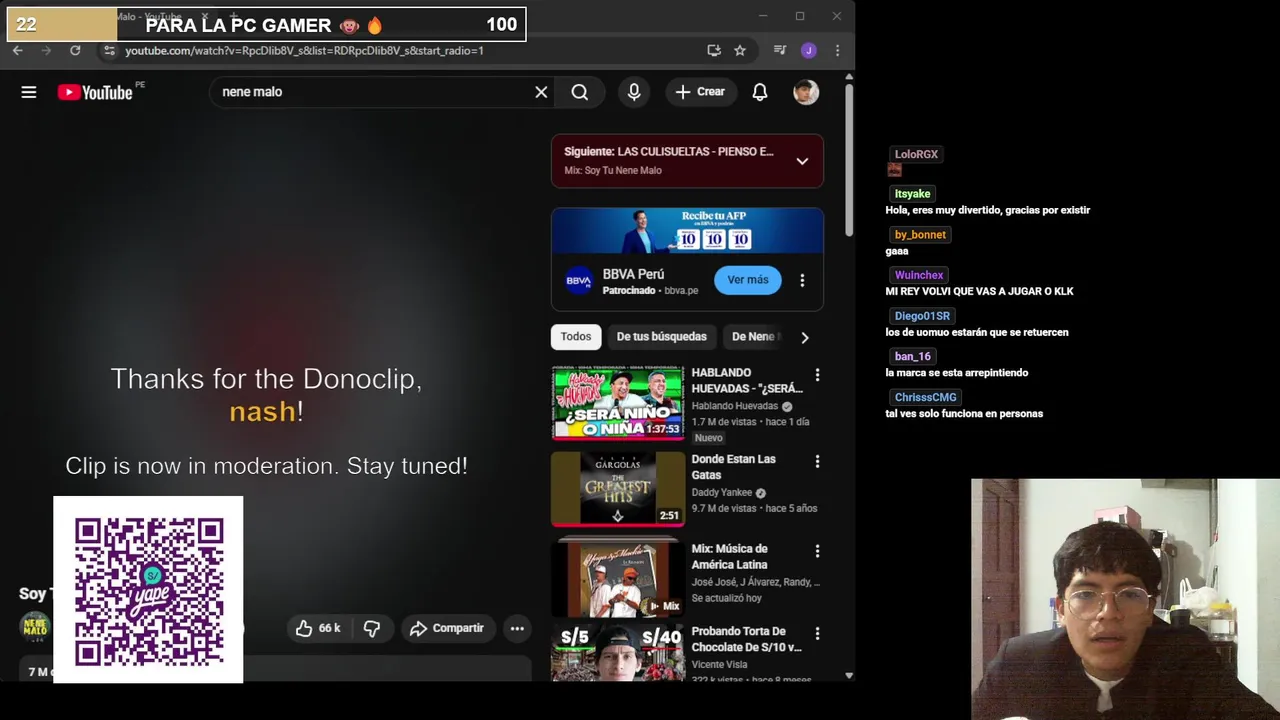Bookmark this page with the star icon

point(740,50)
